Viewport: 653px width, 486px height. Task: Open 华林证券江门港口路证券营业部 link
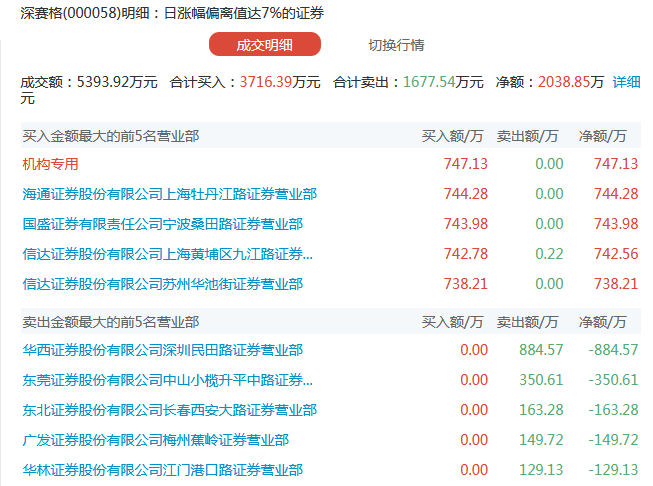point(162,470)
